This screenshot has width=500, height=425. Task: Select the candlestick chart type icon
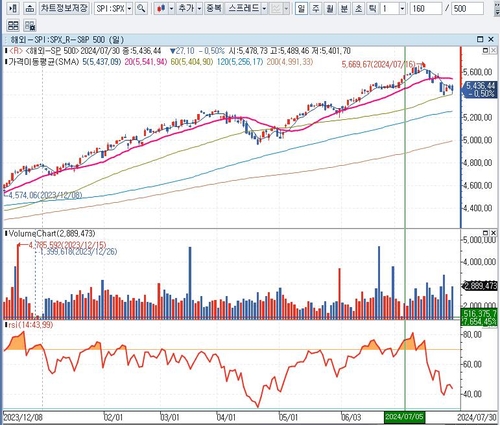161,8
